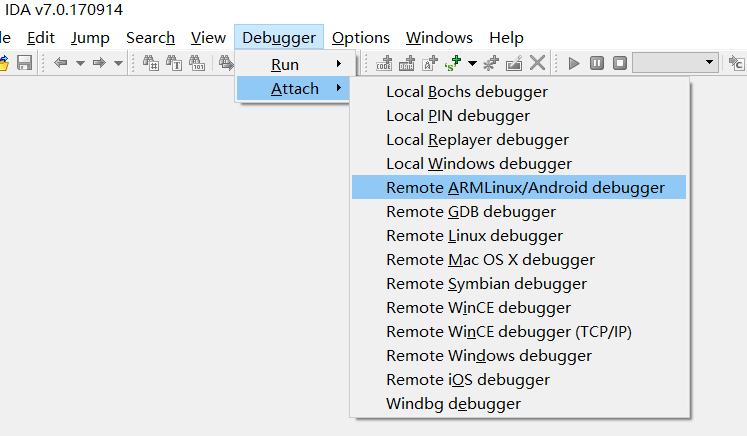This screenshot has width=747, height=436.
Task: Open the Options menu
Action: click(x=361, y=38)
